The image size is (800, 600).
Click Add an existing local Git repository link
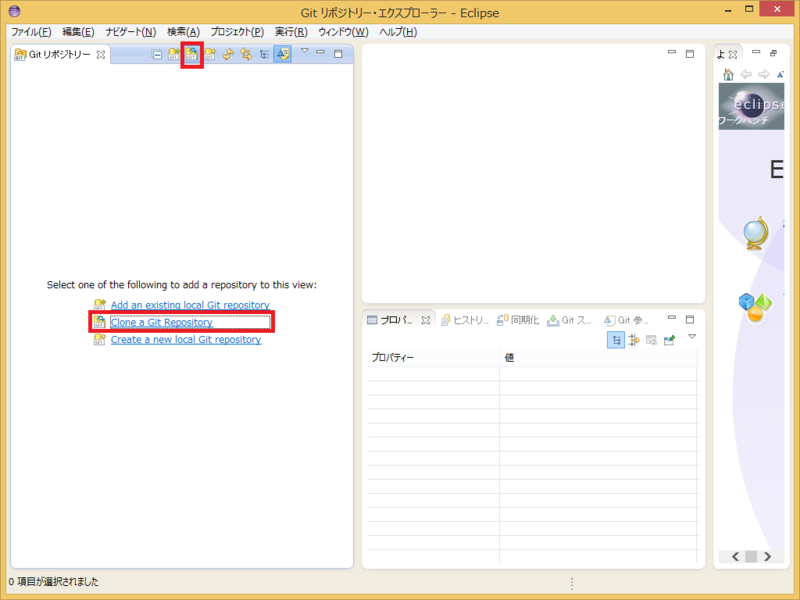tap(190, 305)
